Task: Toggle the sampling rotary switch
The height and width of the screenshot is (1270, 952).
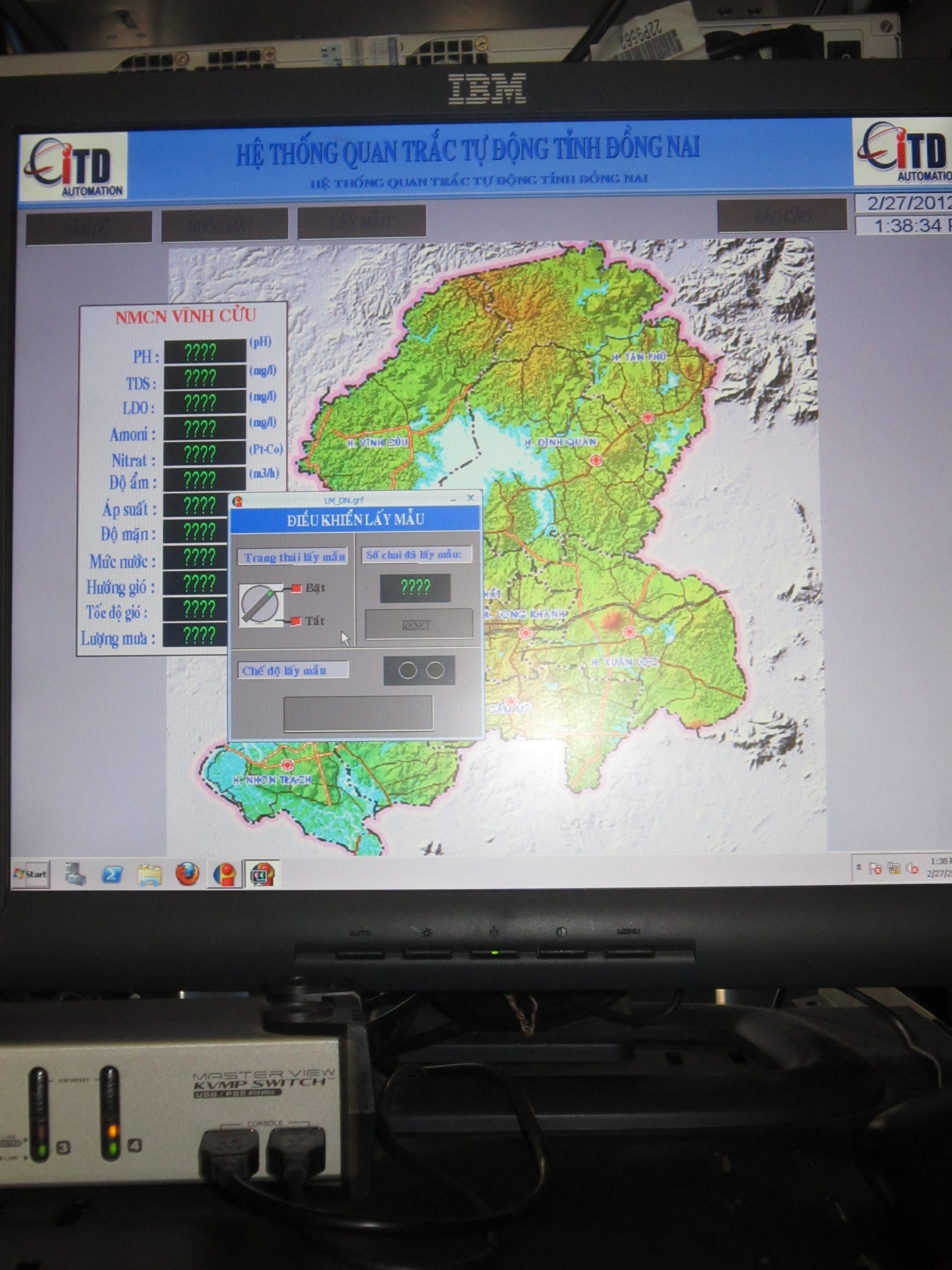Action: point(261,604)
